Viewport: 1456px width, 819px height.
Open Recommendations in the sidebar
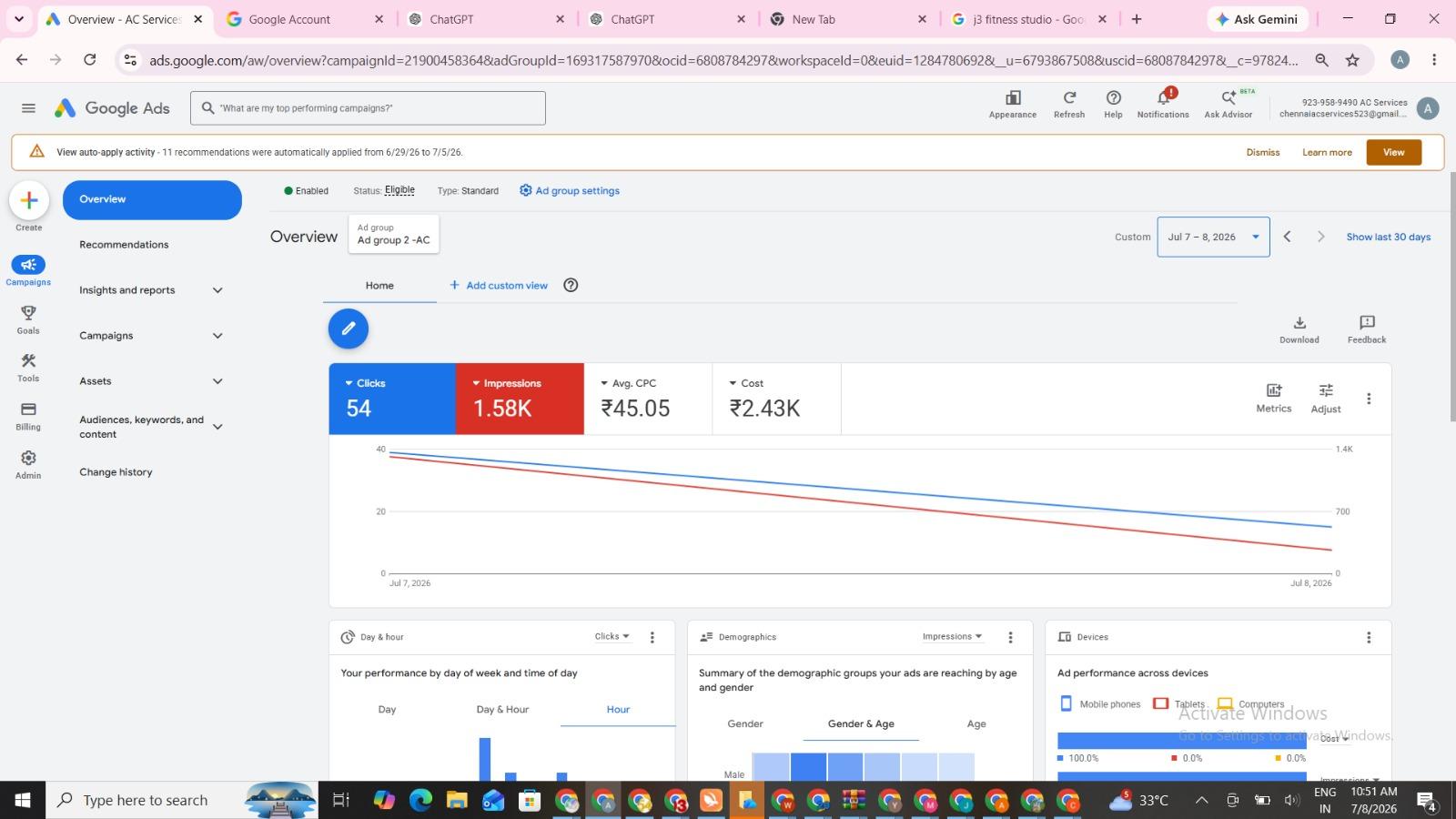coord(124,245)
